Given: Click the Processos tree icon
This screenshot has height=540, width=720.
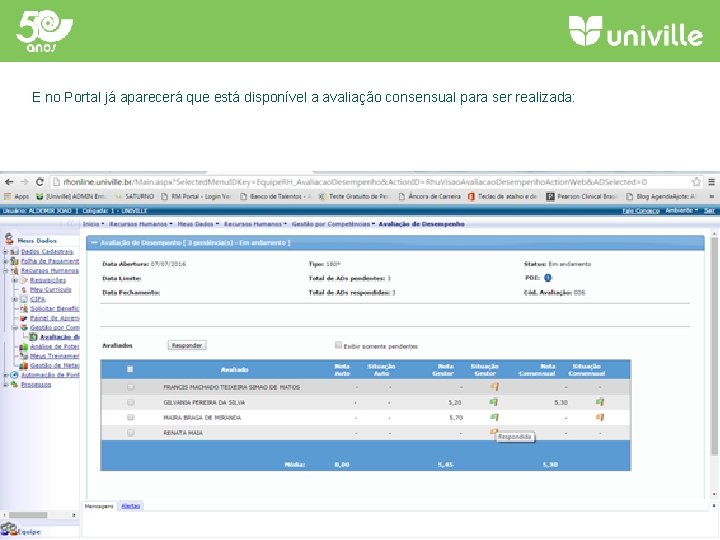Looking at the screenshot, I should coord(15,384).
